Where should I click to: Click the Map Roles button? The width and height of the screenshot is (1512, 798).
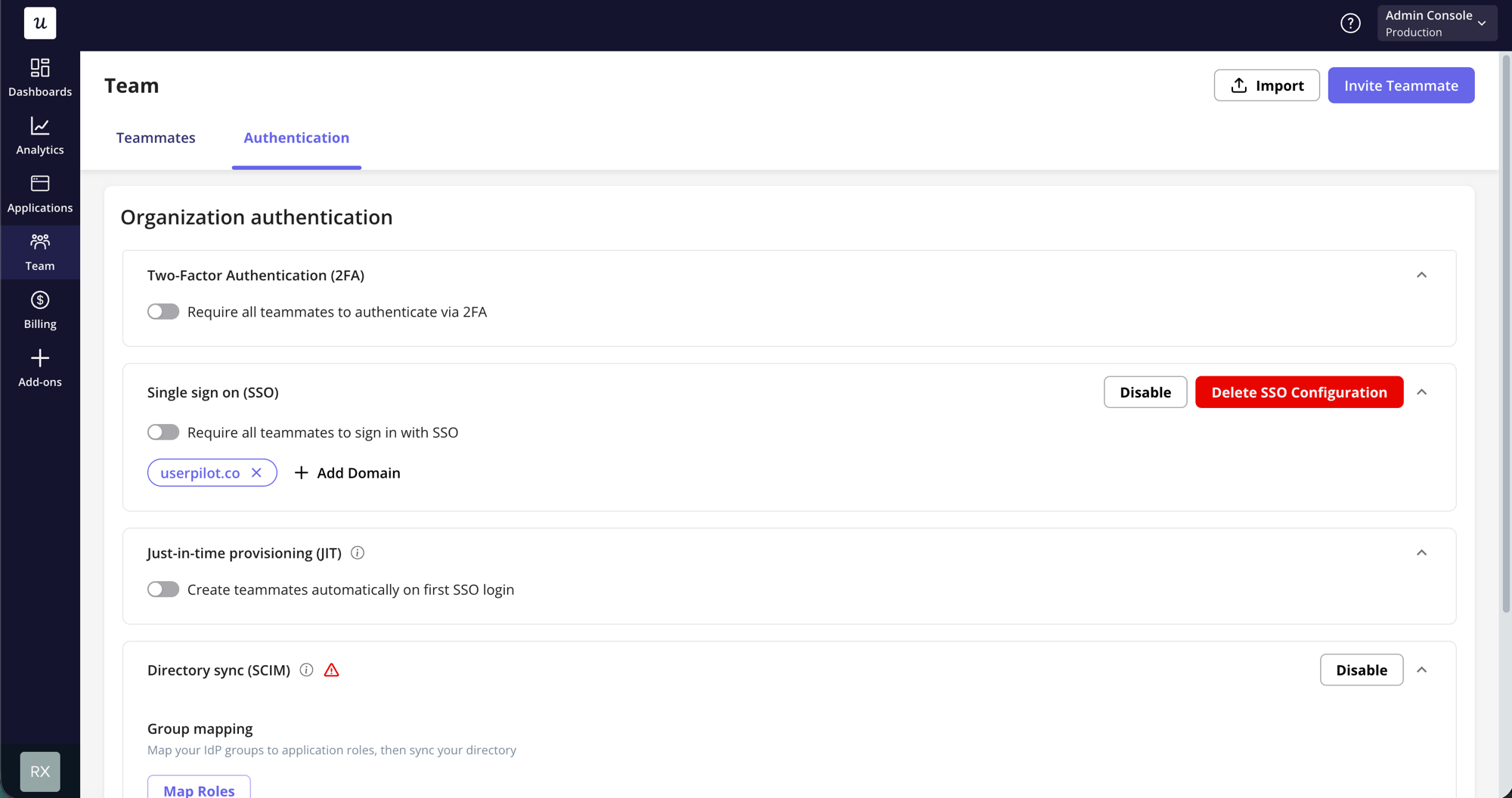tap(199, 787)
